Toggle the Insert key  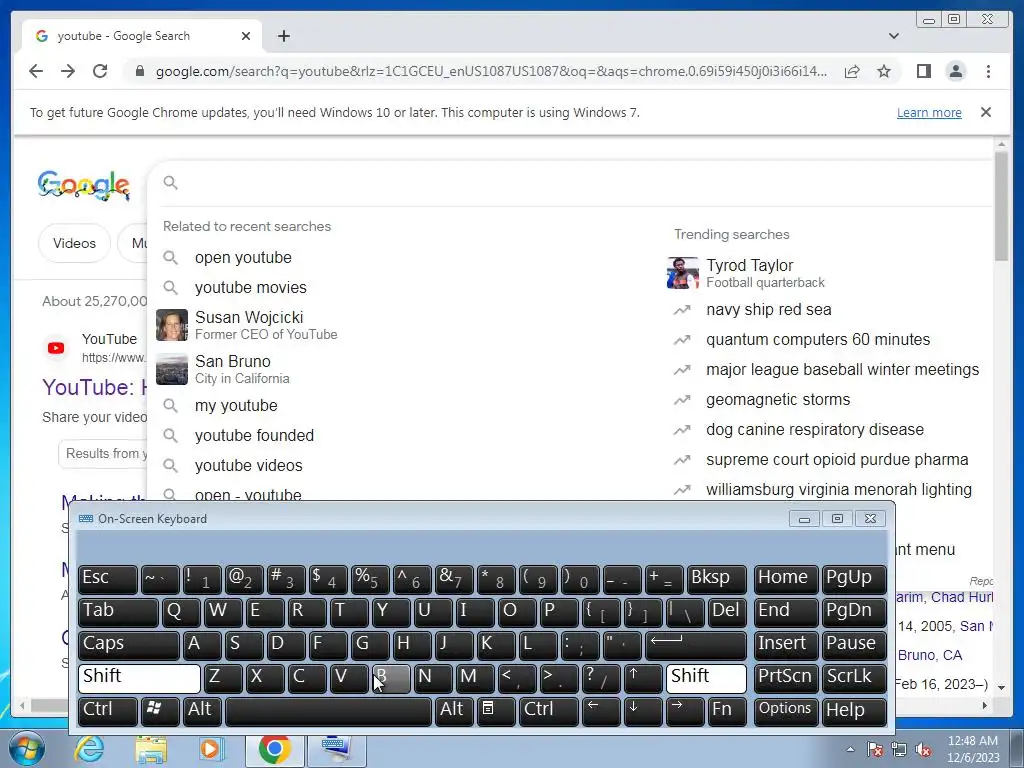coord(786,644)
